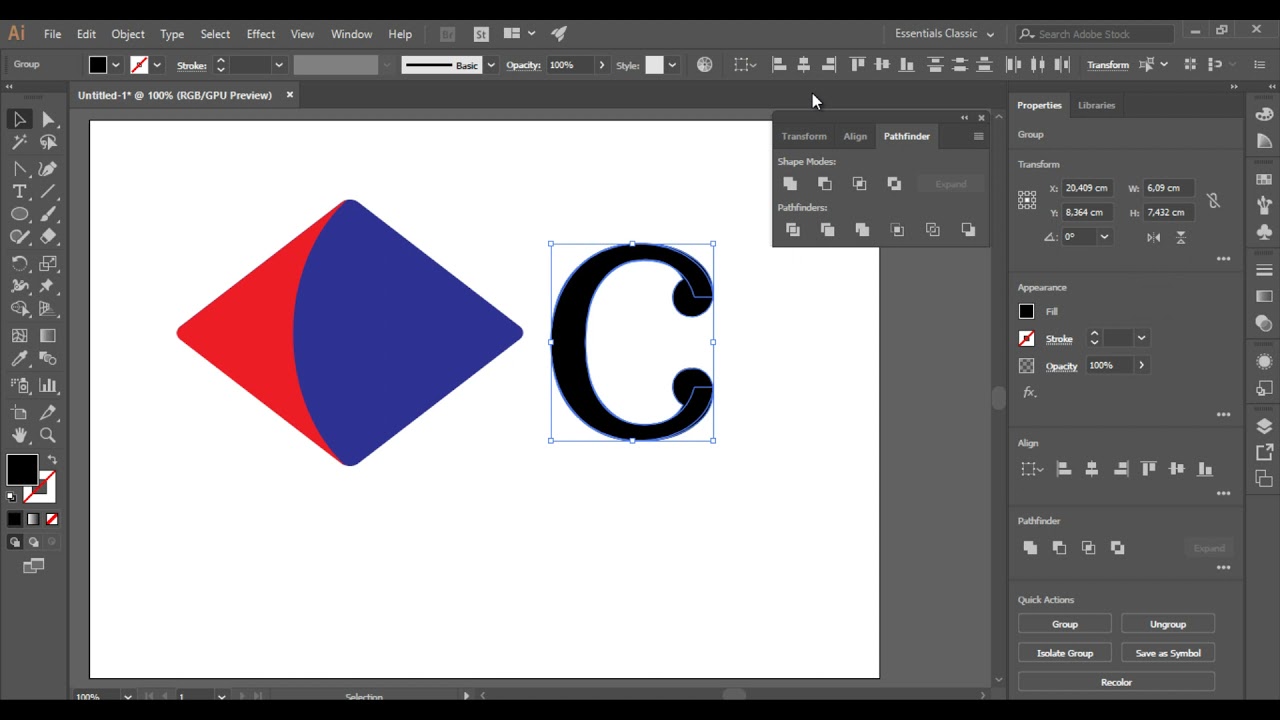
Task: Click the Isolate Group button
Action: click(1065, 653)
